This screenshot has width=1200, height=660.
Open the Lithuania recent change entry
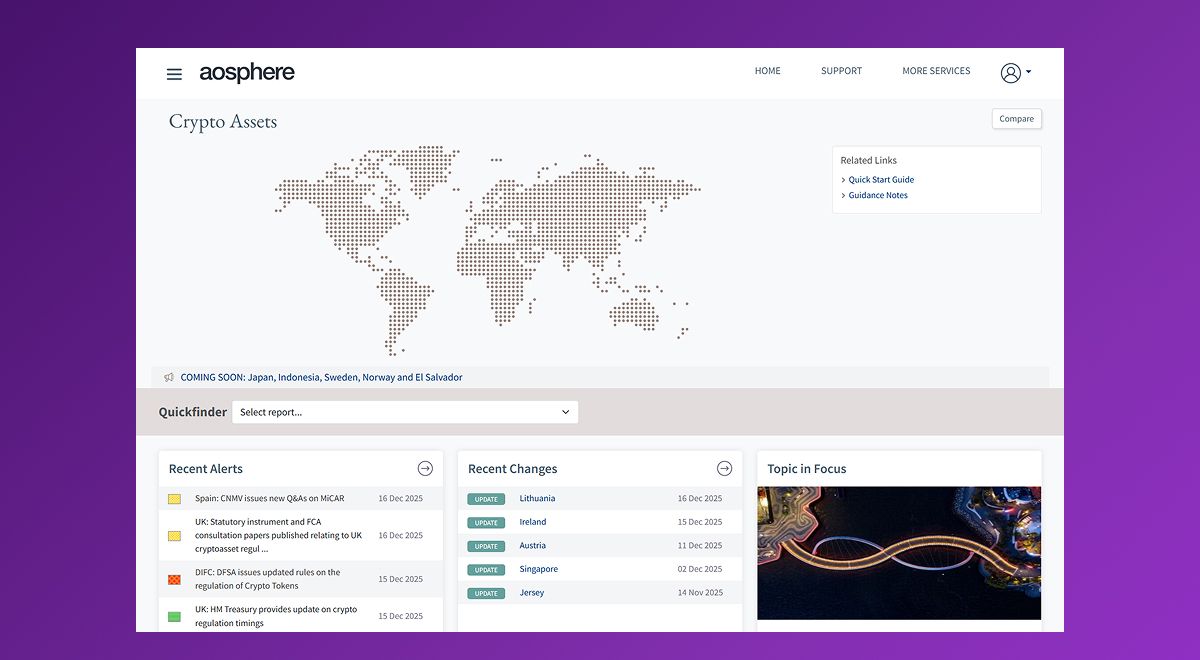pos(537,498)
